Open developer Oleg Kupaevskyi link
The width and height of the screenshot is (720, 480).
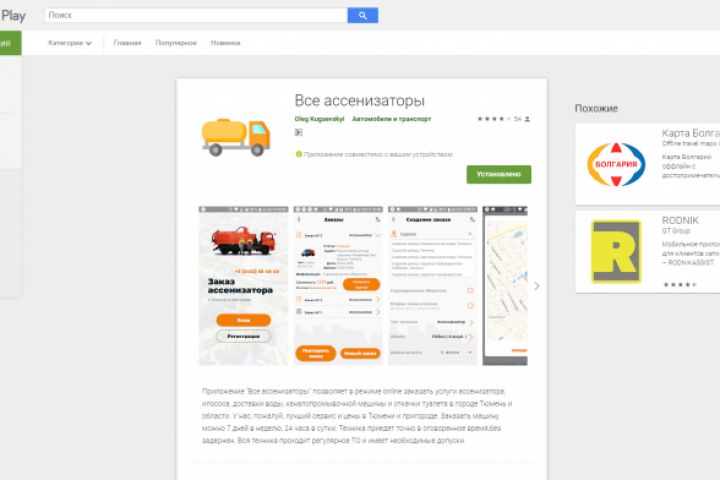click(x=319, y=119)
